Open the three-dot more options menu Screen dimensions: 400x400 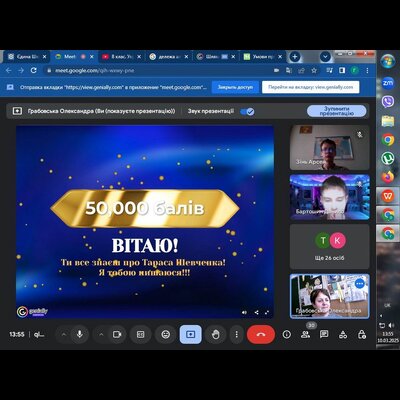236,334
